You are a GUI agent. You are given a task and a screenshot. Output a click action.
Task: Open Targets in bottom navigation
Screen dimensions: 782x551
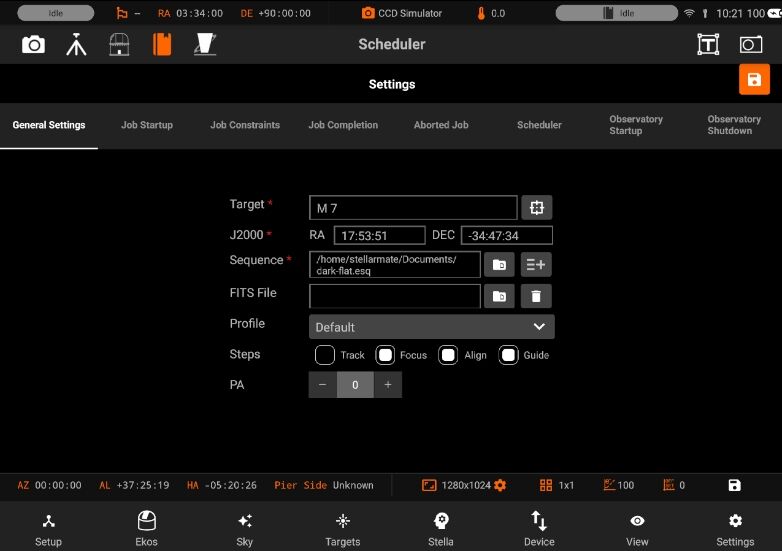point(343,529)
